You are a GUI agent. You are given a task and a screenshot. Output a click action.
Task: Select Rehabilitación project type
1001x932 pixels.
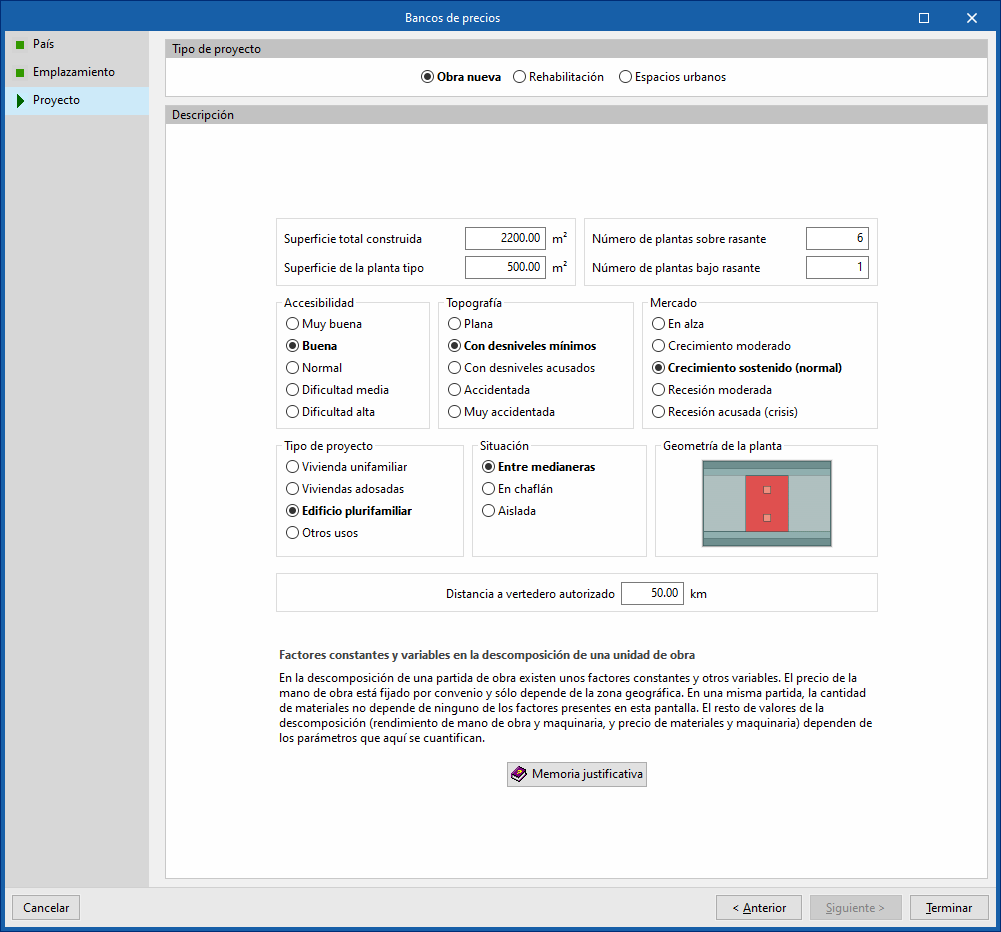[x=559, y=77]
